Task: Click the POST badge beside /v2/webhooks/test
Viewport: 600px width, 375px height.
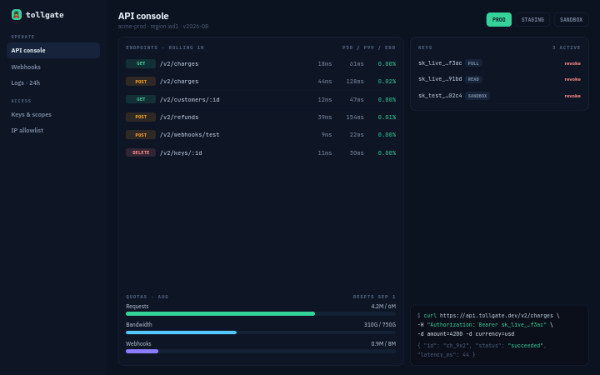Action: [x=141, y=135]
